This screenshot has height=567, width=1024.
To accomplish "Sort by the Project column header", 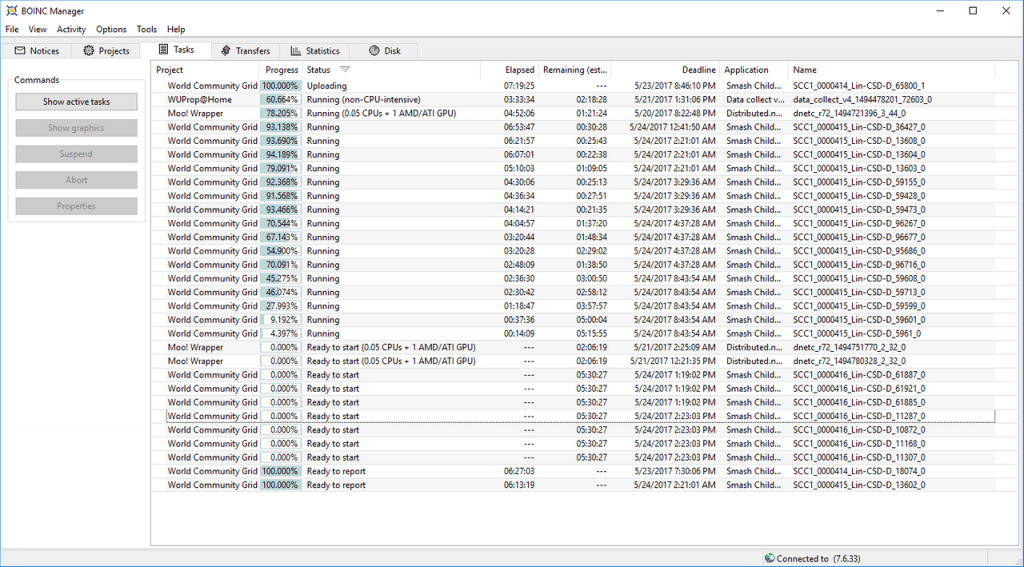I will coord(205,69).
